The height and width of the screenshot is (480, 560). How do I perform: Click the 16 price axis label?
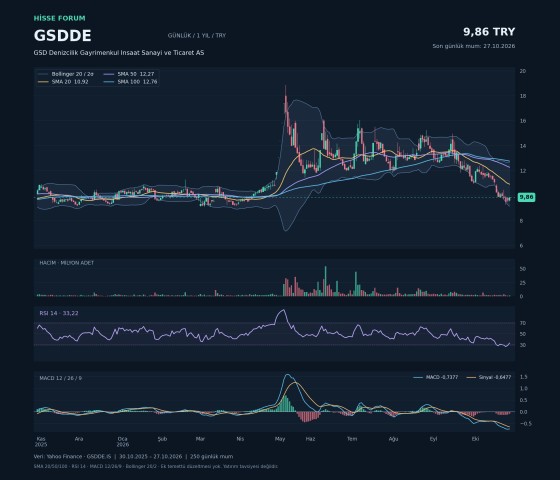[522, 121]
